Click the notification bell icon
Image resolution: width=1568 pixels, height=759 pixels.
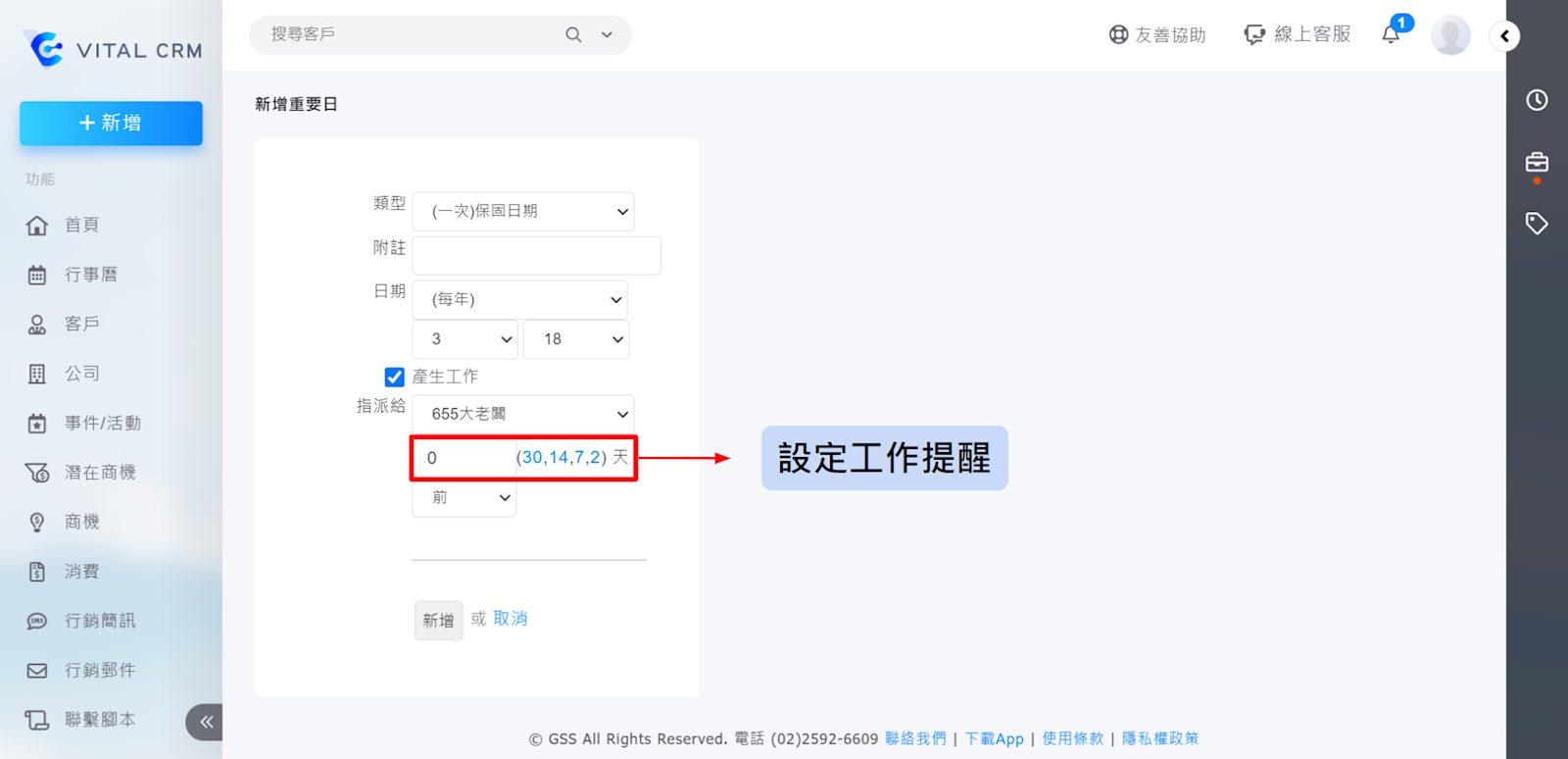click(x=1391, y=35)
